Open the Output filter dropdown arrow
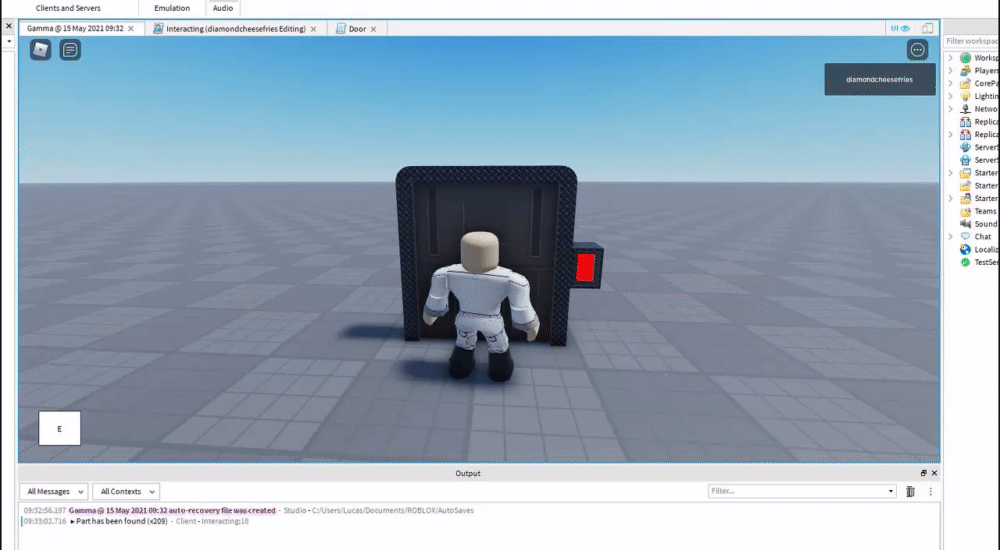 coord(891,491)
